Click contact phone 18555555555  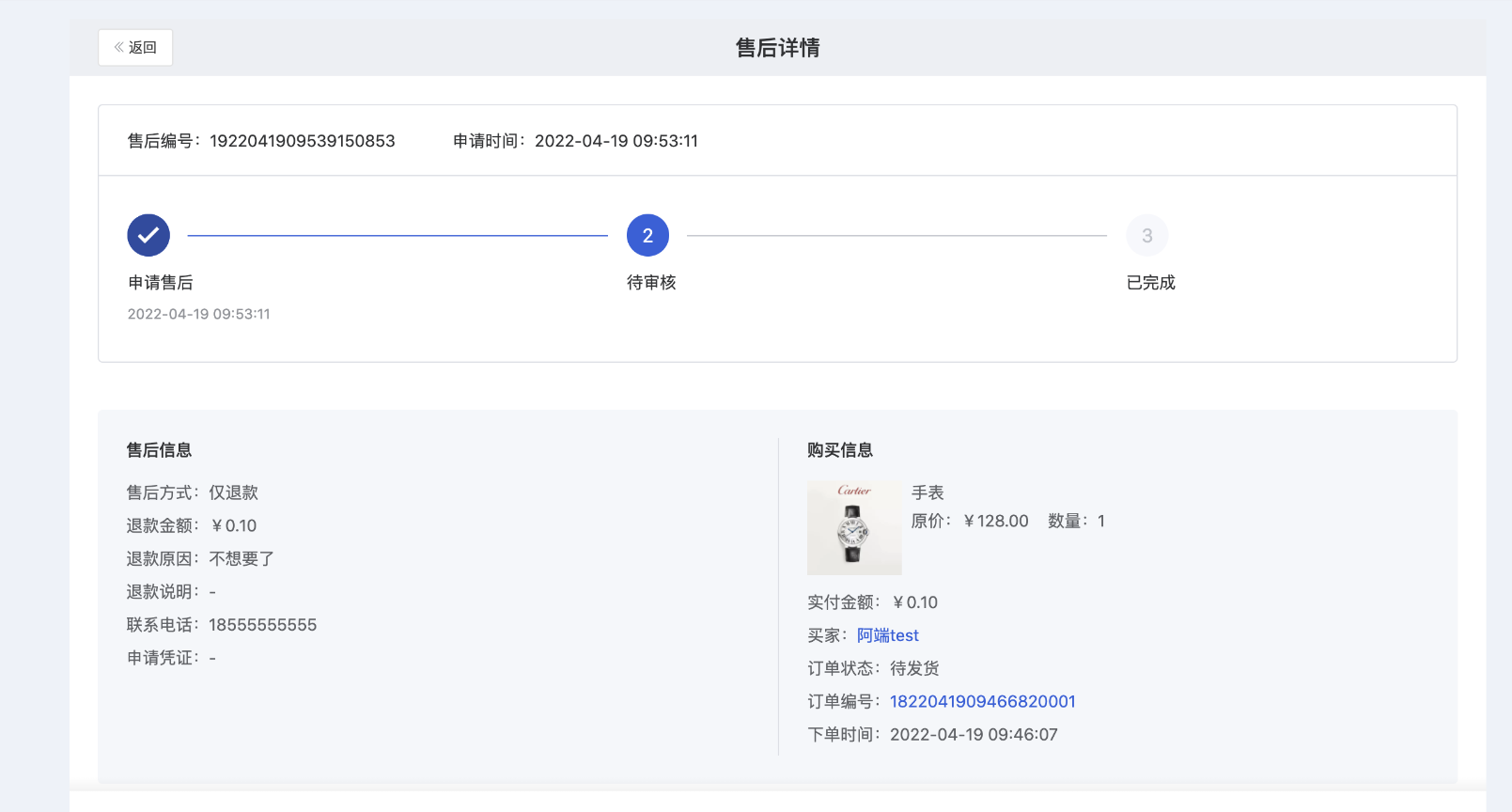[262, 625]
